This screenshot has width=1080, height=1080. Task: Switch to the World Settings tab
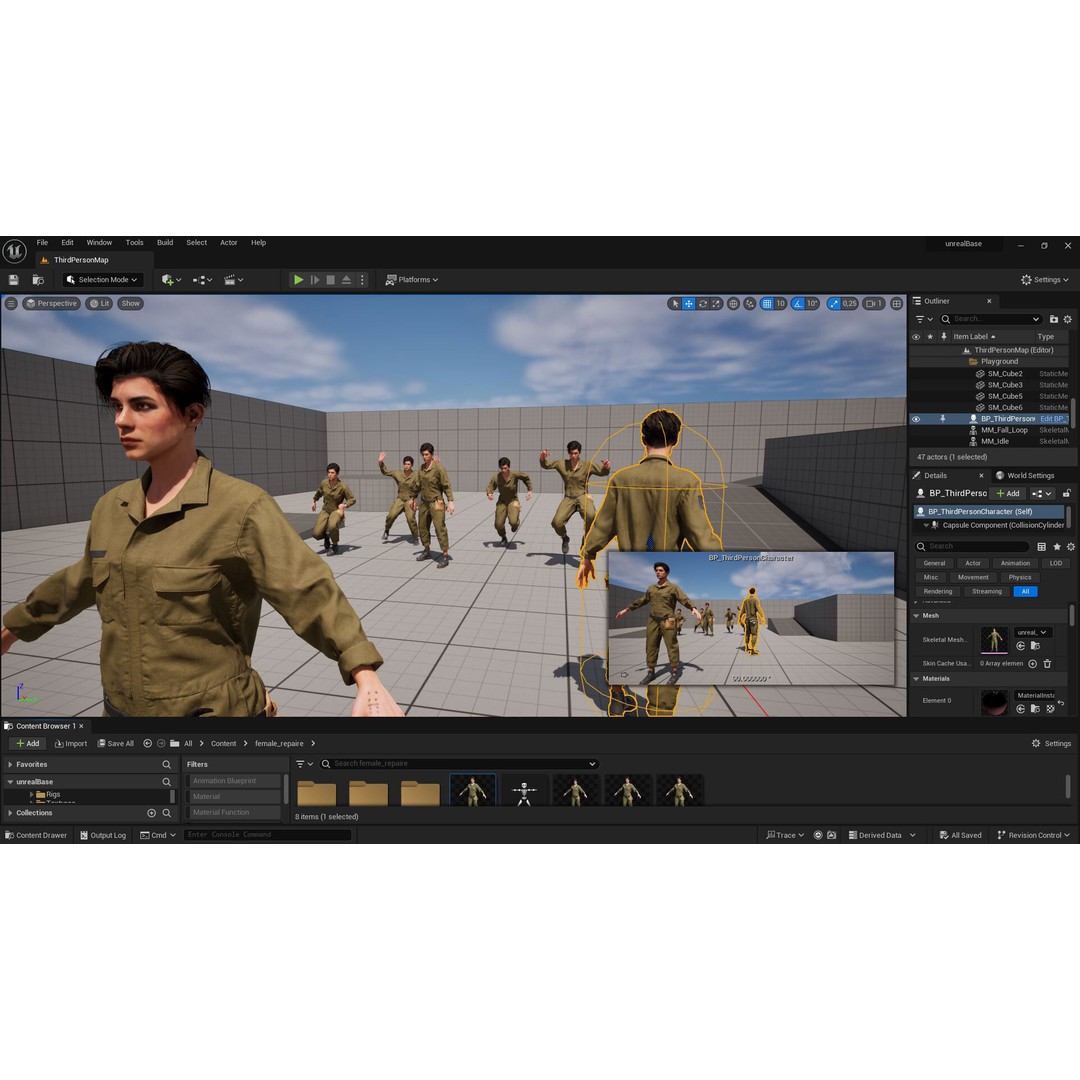click(x=1025, y=475)
